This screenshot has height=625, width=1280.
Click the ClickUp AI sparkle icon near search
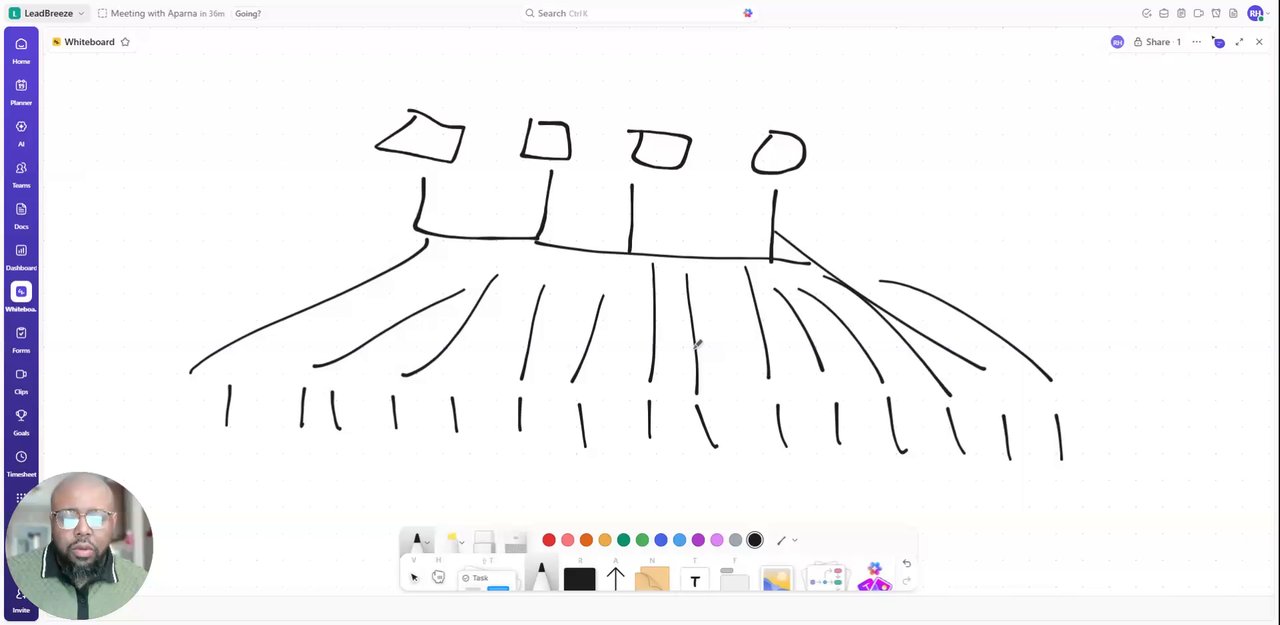[748, 13]
